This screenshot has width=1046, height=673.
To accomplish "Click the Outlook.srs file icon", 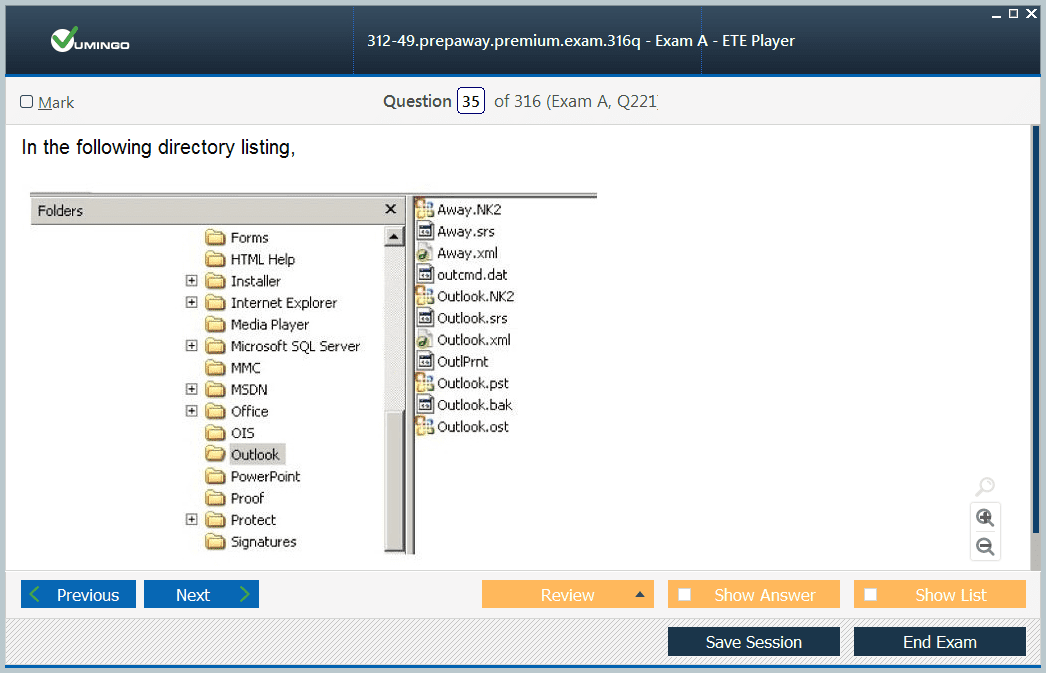I will point(425,318).
